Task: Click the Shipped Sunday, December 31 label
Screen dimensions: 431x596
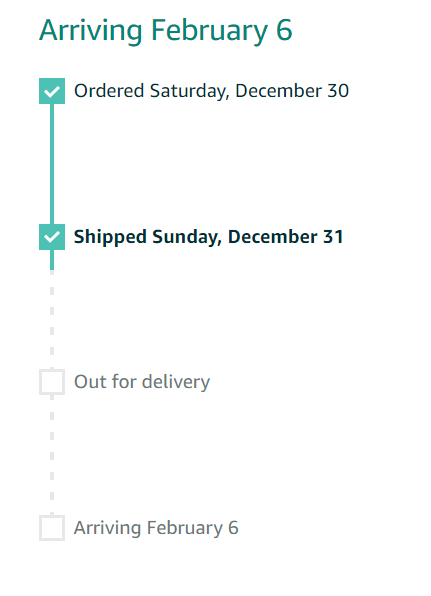Action: pyautogui.click(x=209, y=237)
